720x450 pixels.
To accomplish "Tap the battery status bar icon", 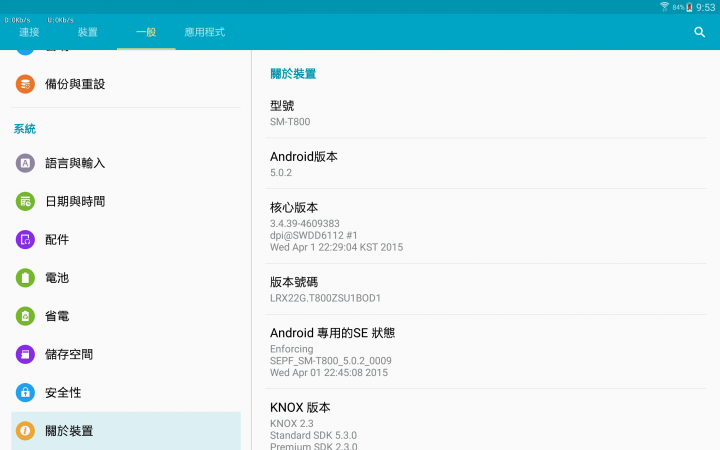I will [x=689, y=7].
